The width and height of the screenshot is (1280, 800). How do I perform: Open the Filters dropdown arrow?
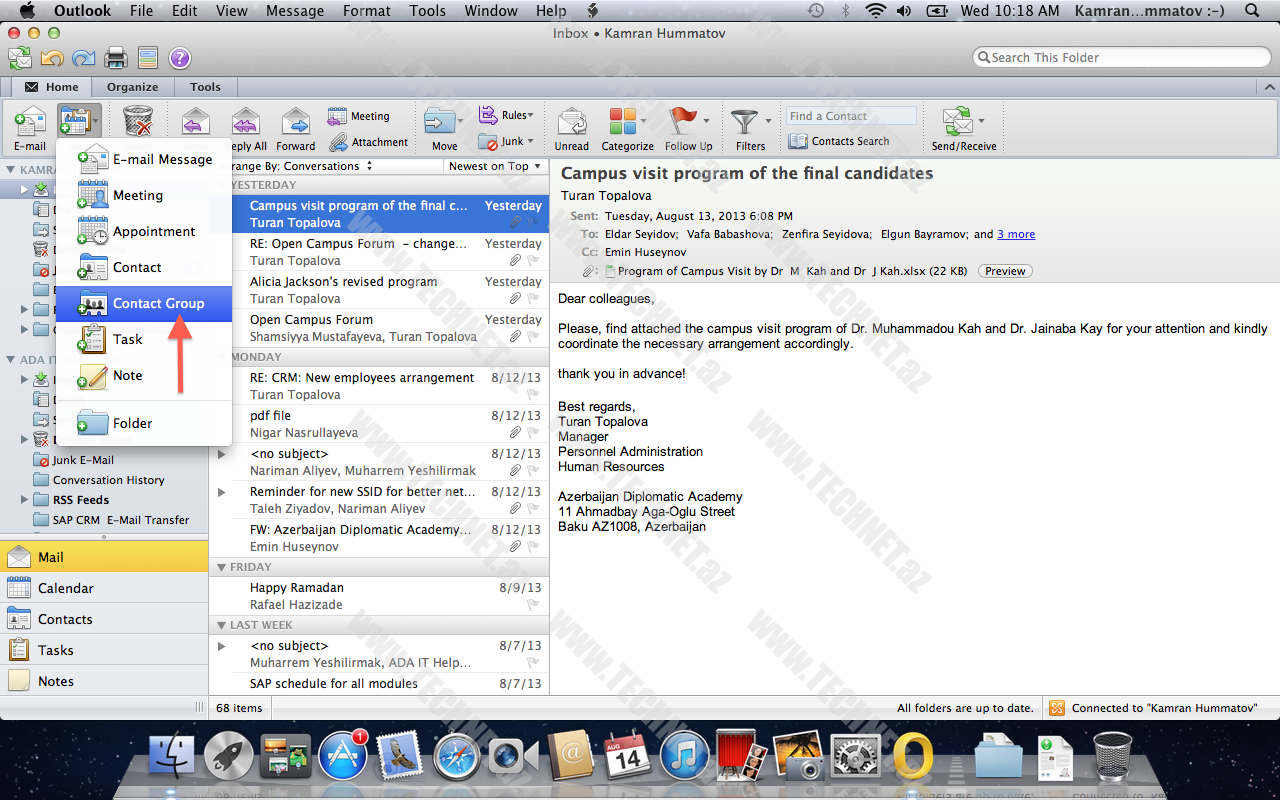pyautogui.click(x=768, y=121)
